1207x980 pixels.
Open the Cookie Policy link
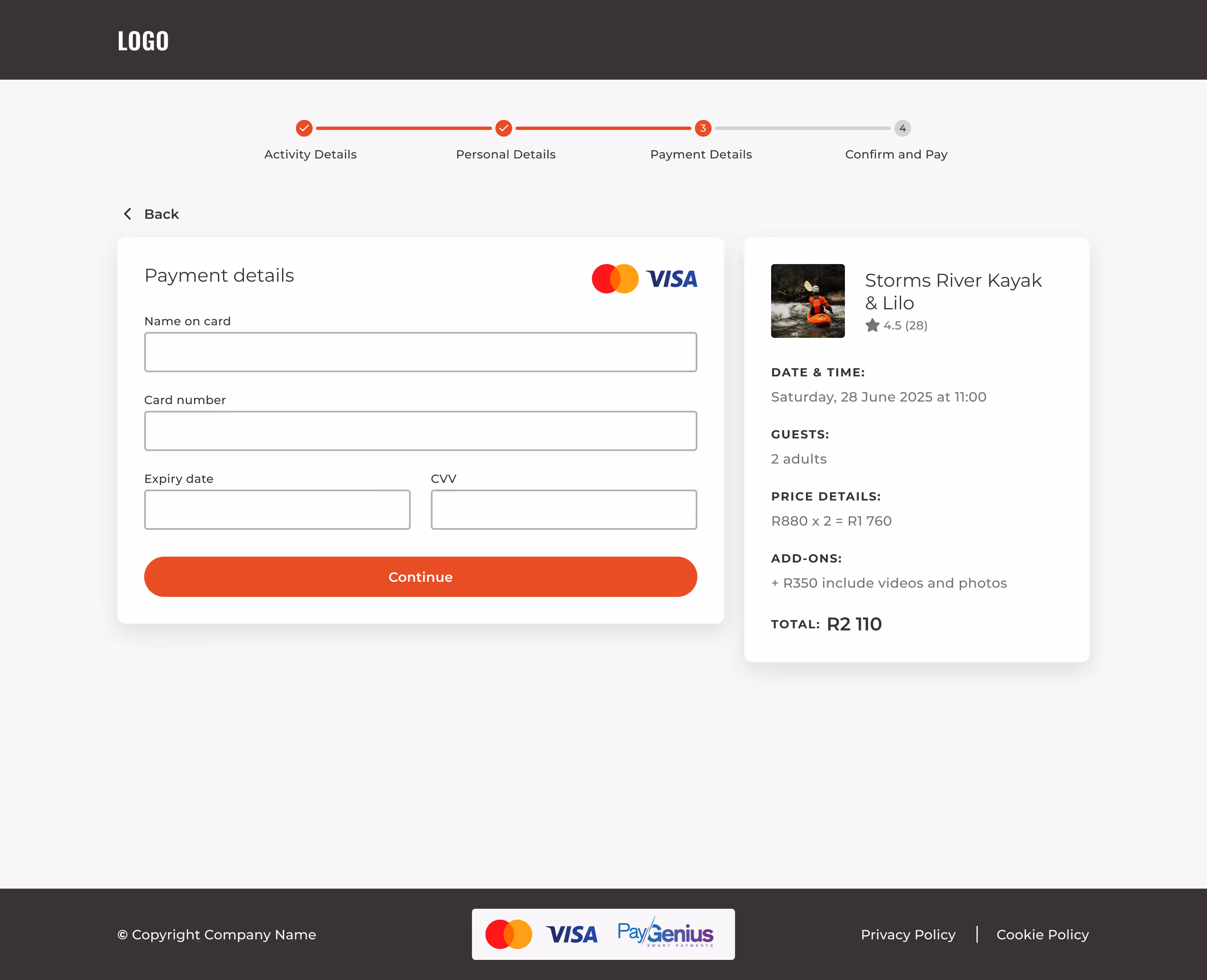tap(1042, 934)
